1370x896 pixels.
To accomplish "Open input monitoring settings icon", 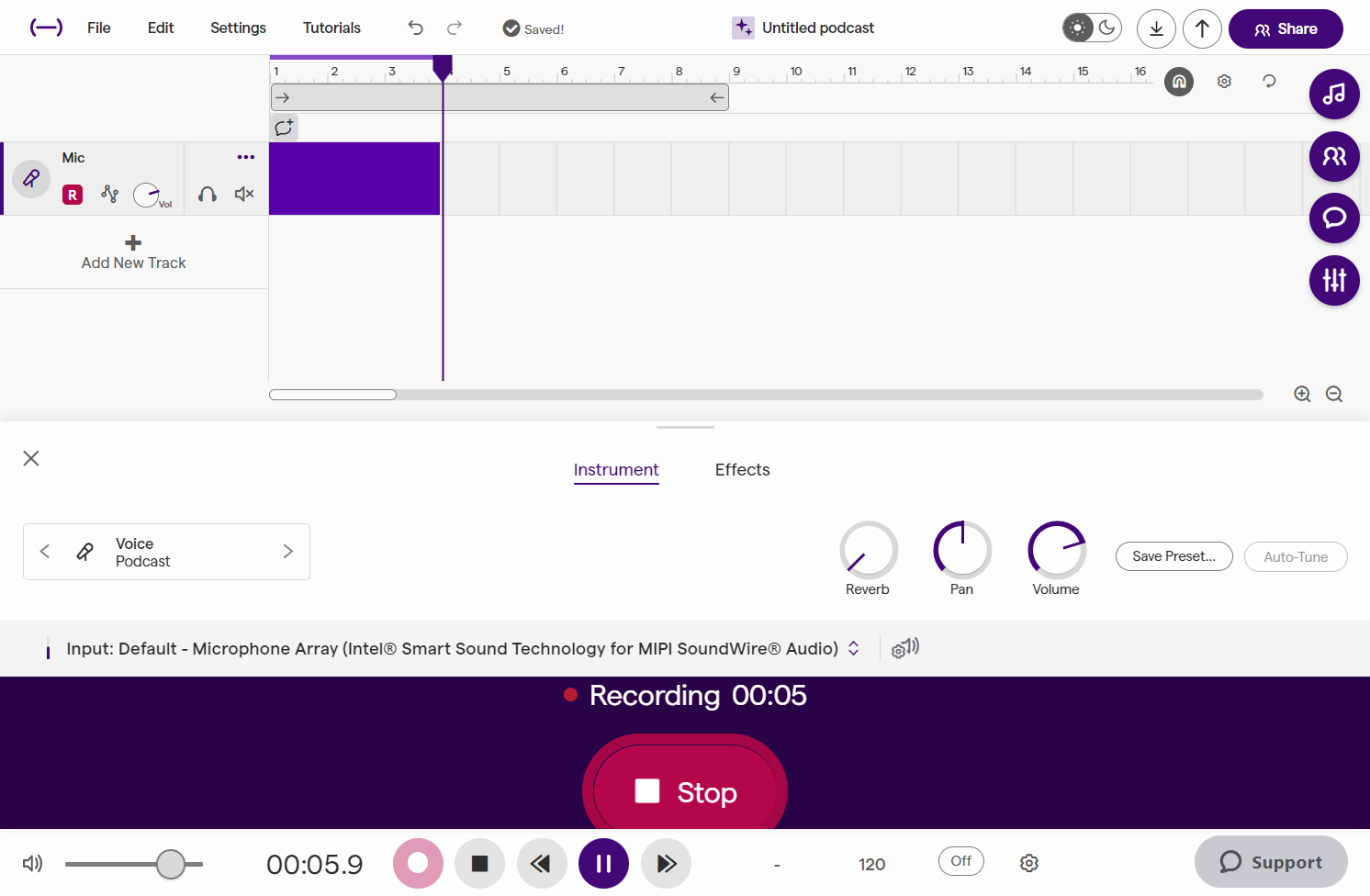I will click(905, 648).
